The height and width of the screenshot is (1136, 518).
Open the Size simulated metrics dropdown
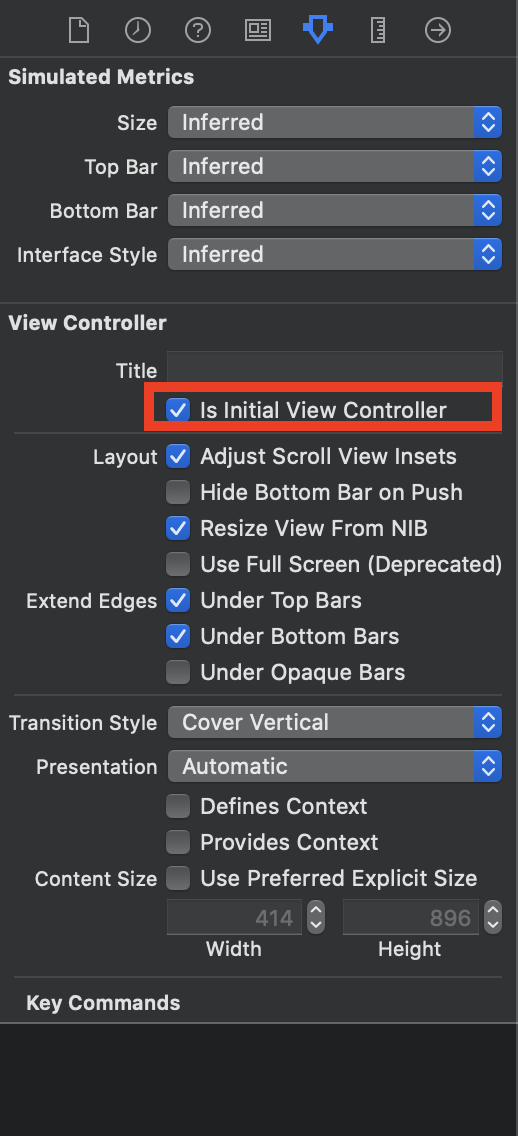point(335,122)
